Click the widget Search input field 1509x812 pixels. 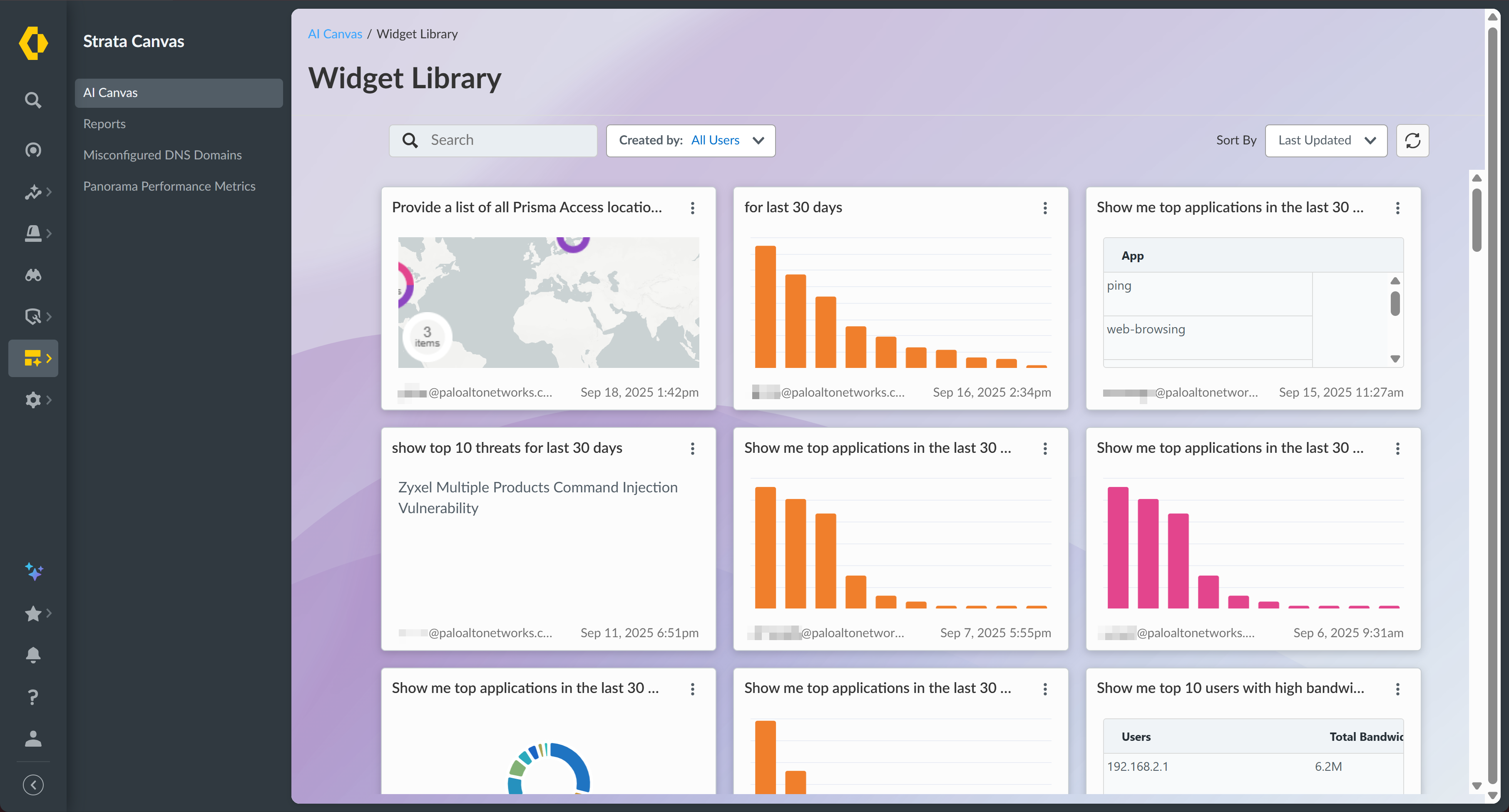pos(504,141)
